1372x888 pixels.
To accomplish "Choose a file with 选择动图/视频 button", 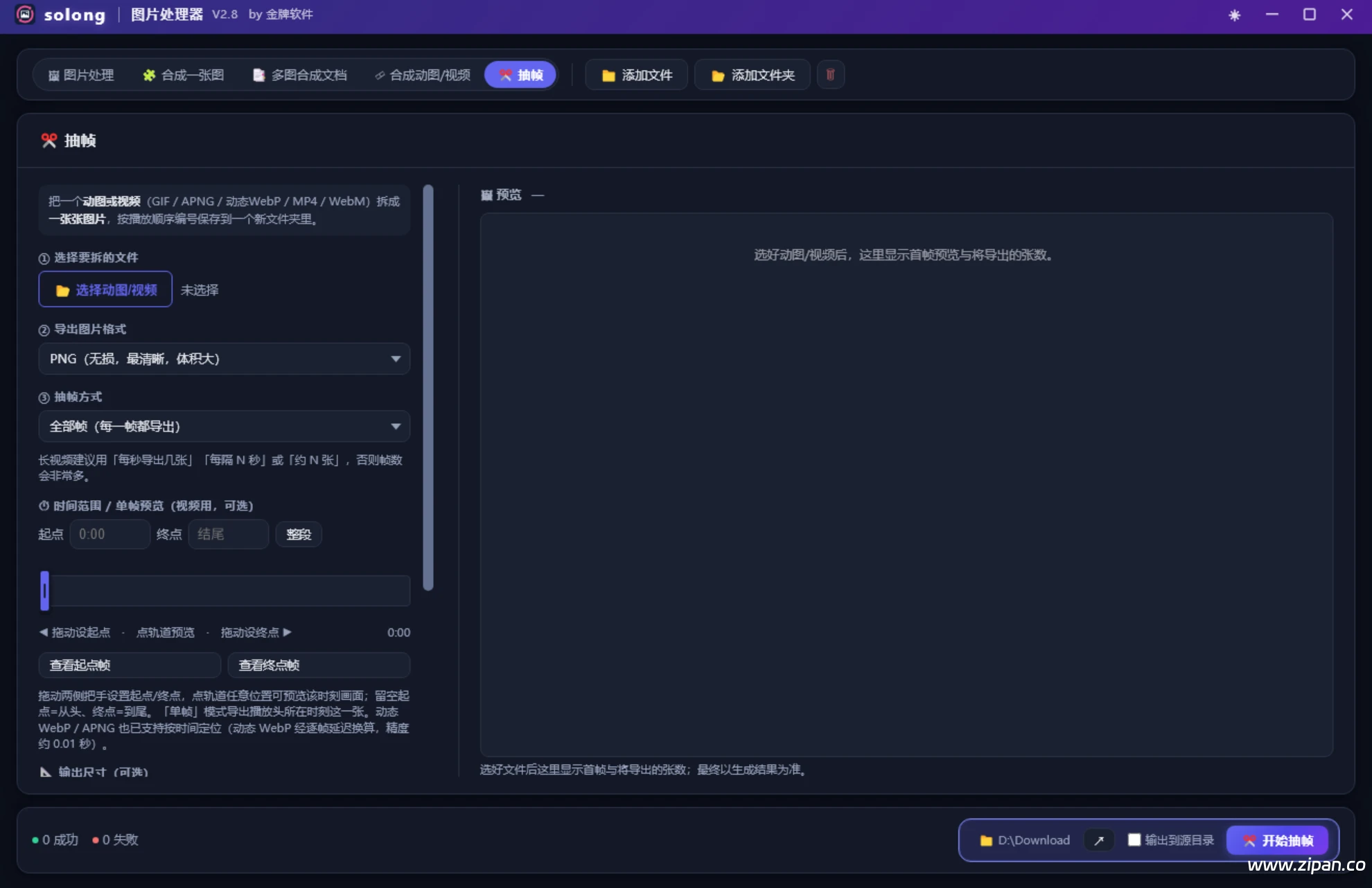I will [x=105, y=290].
